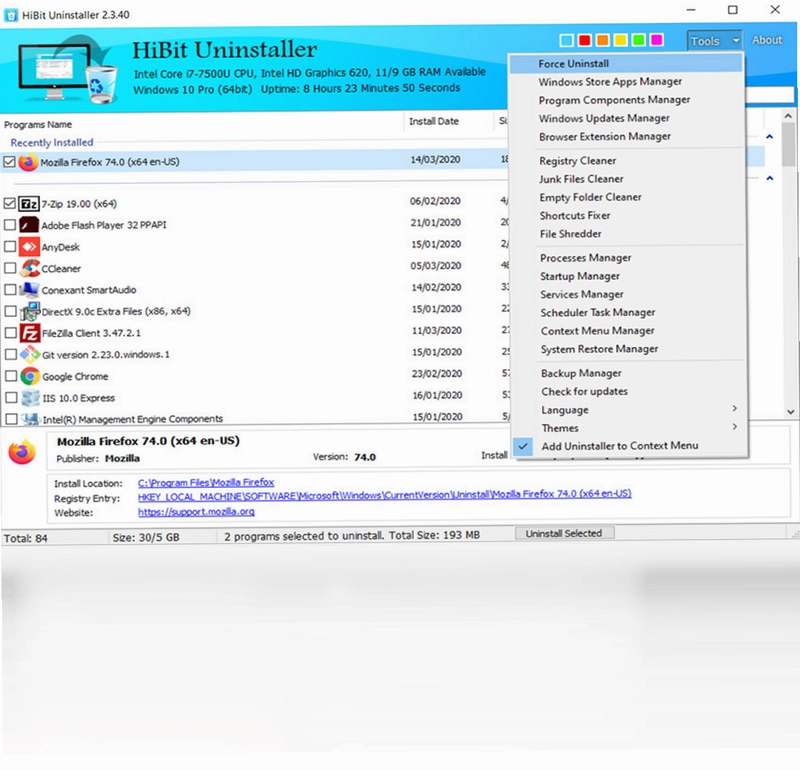This screenshot has height=771, width=800.
Task: Open Browser Extension Manager
Action: 605,137
